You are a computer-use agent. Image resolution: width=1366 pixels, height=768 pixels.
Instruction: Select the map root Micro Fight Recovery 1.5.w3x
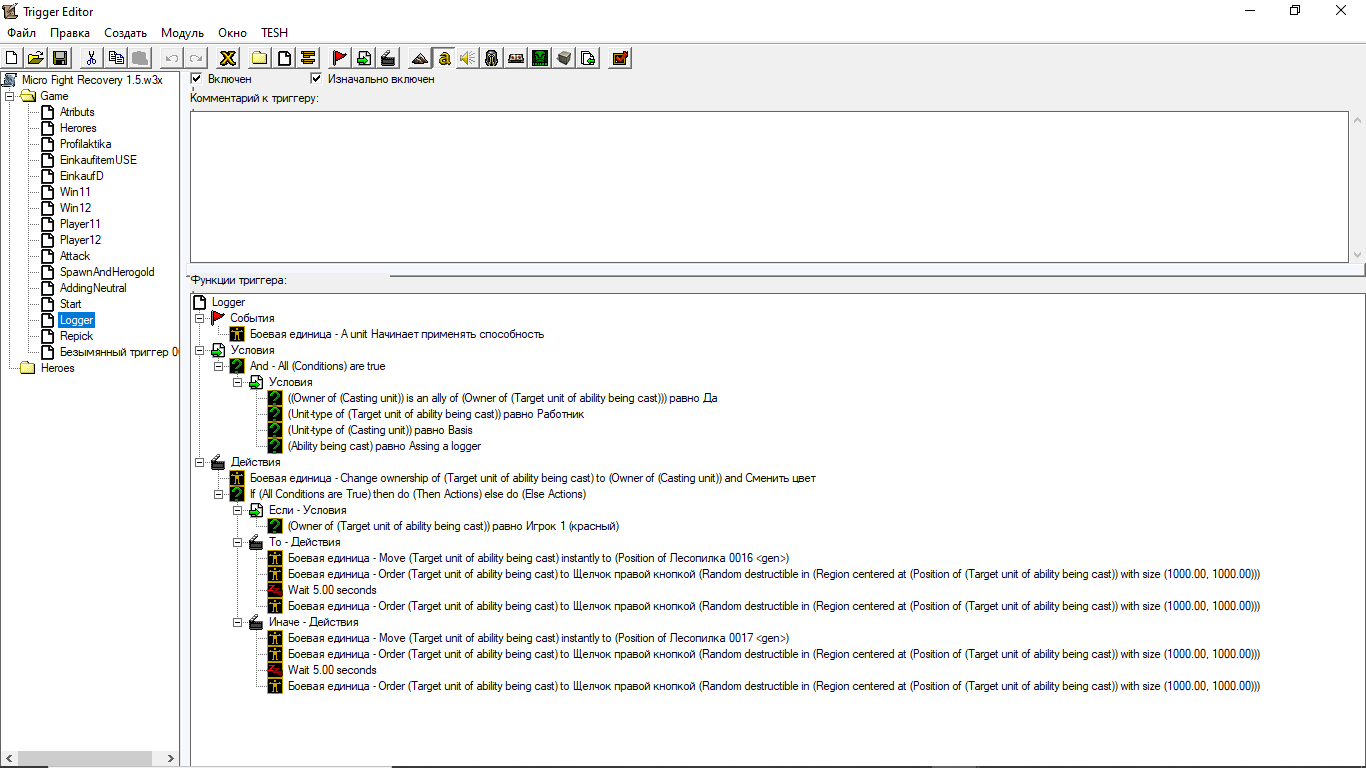click(x=92, y=80)
